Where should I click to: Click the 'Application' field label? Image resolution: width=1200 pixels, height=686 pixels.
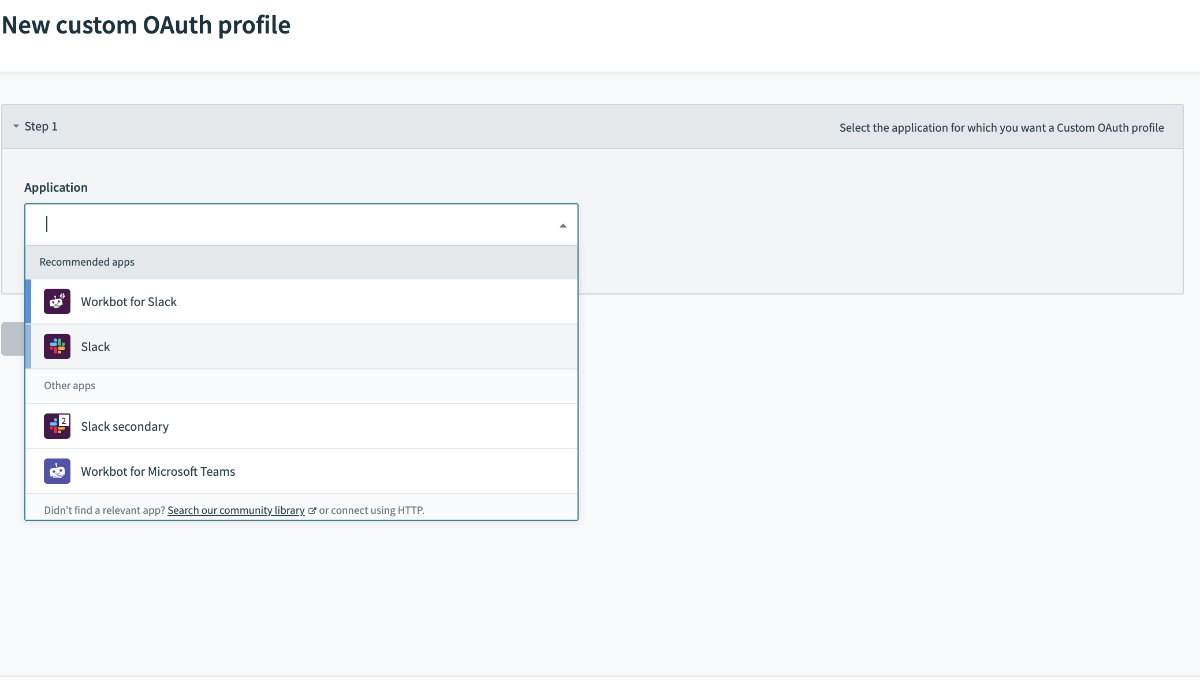[x=56, y=188]
